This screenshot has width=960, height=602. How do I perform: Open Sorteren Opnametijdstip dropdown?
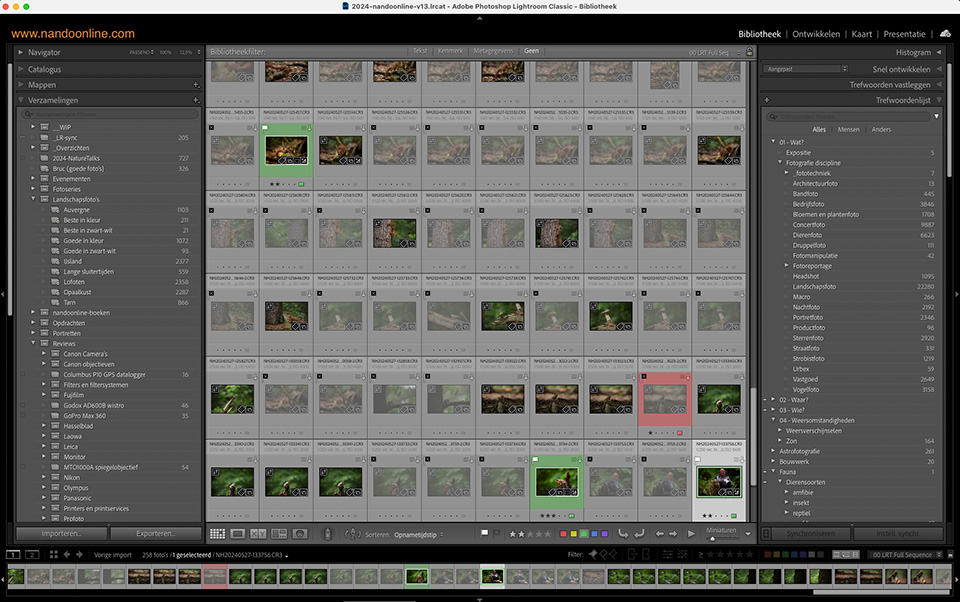419,535
